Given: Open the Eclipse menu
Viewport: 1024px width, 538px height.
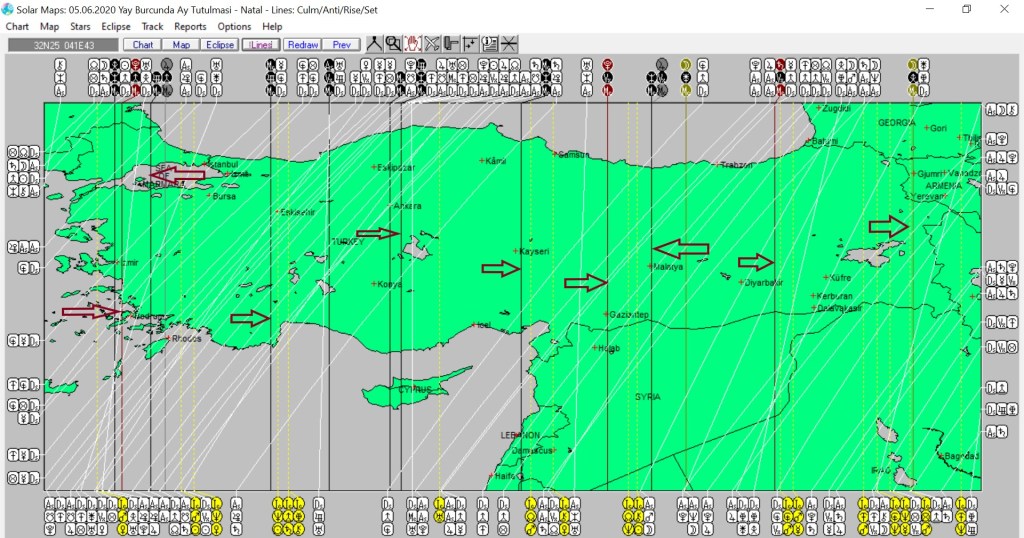Looking at the screenshot, I should point(116,26).
